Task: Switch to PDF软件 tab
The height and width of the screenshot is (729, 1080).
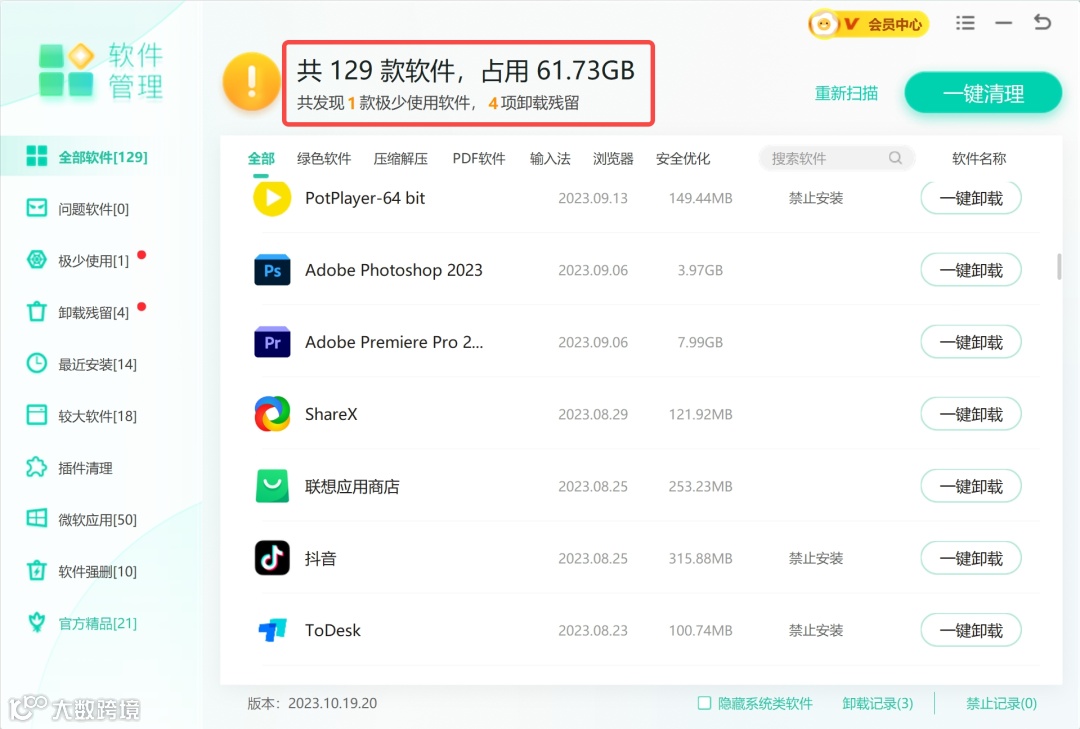Action: point(479,158)
